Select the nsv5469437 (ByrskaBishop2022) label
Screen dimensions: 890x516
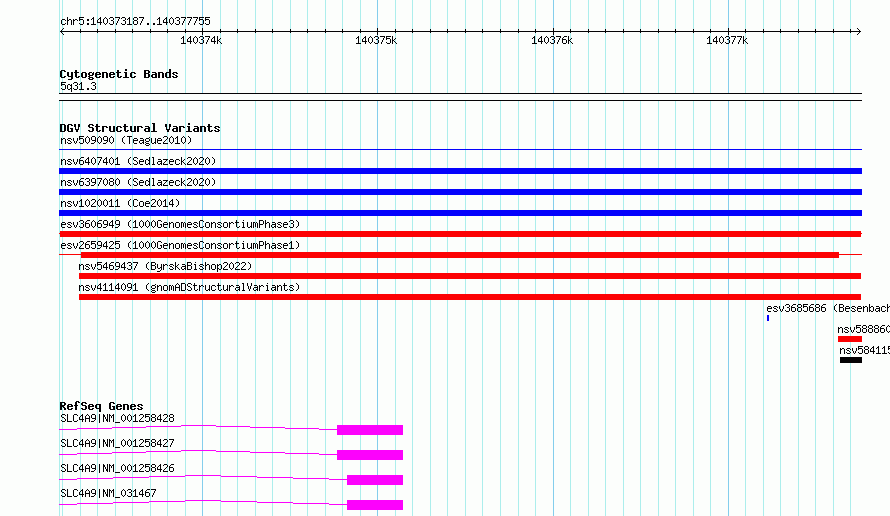coord(165,266)
